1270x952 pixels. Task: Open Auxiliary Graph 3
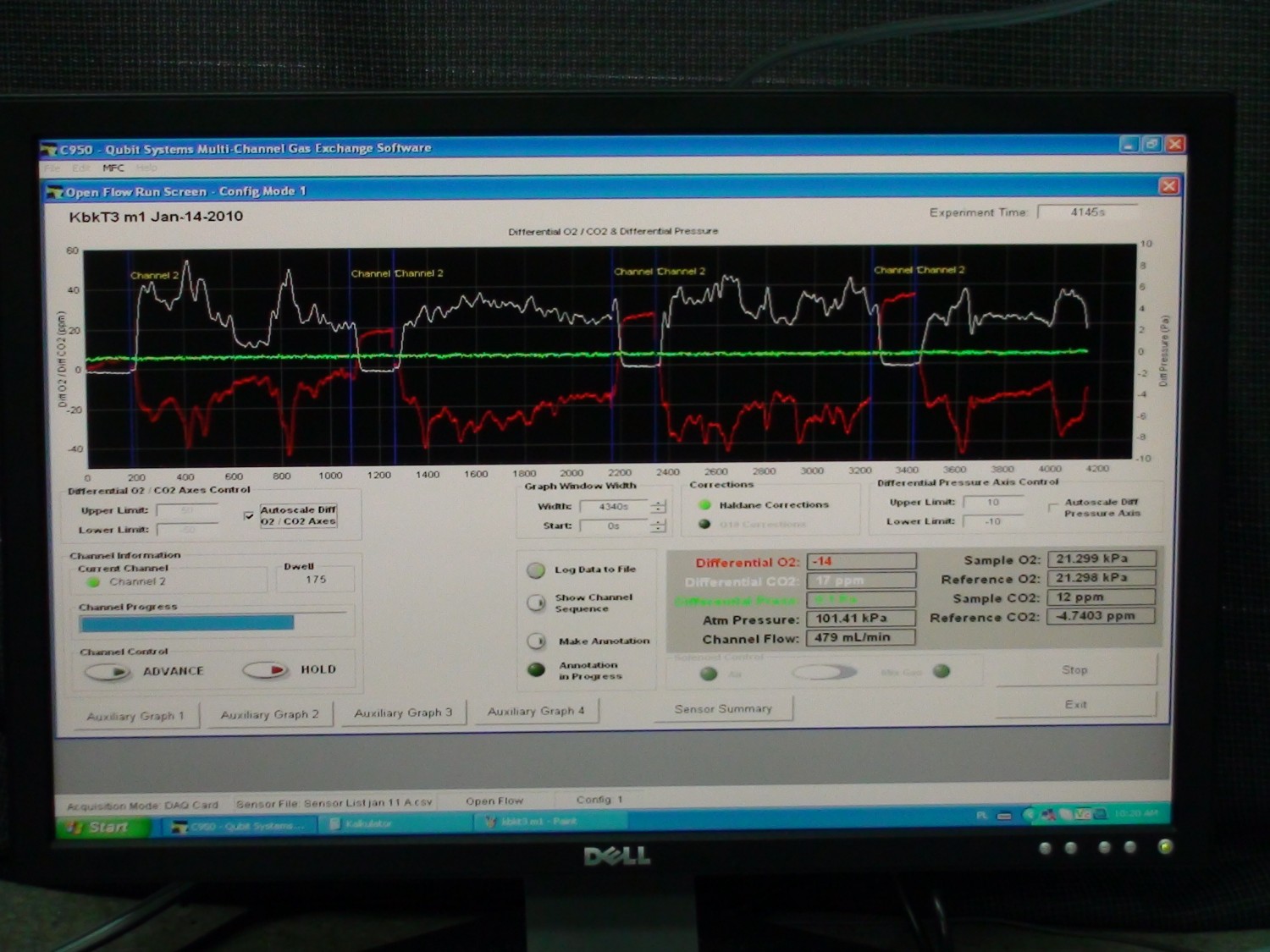pyautogui.click(x=403, y=713)
